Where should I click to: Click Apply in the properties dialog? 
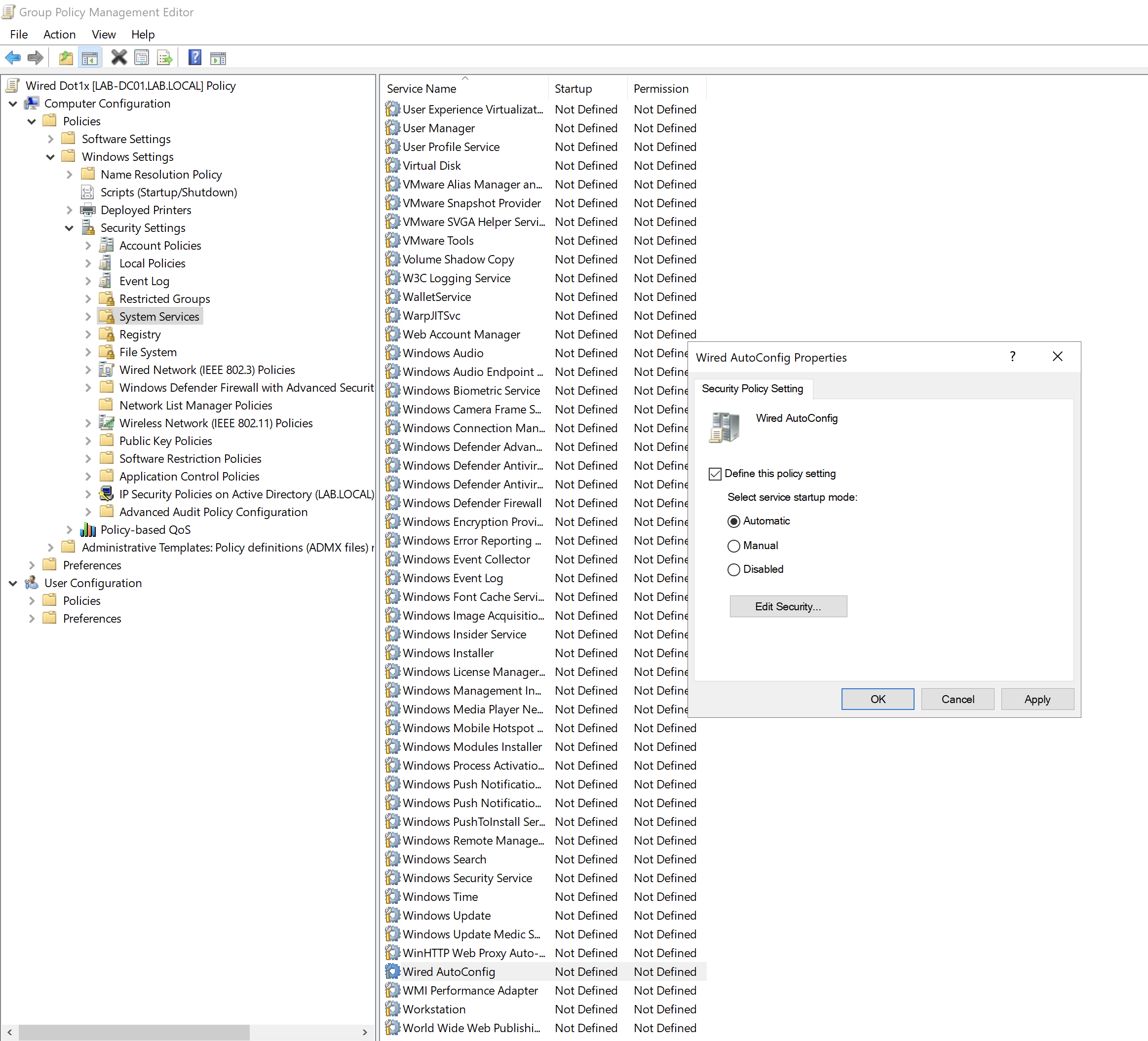(1037, 699)
